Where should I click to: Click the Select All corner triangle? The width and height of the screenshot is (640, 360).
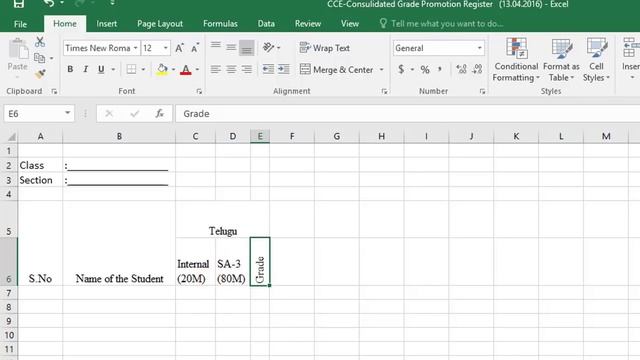(x=11, y=137)
